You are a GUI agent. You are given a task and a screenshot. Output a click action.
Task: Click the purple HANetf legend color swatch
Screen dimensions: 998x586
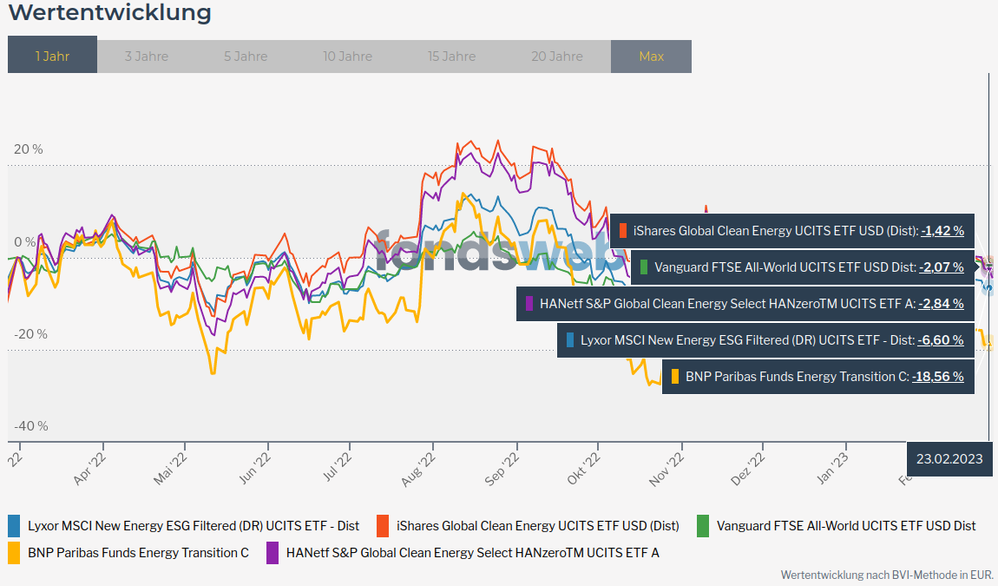[272, 551]
